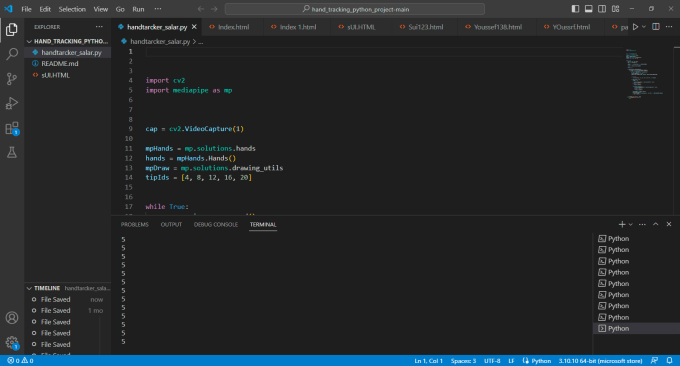The height and width of the screenshot is (366, 680).
Task: Open the Go menu
Action: pos(120,9)
